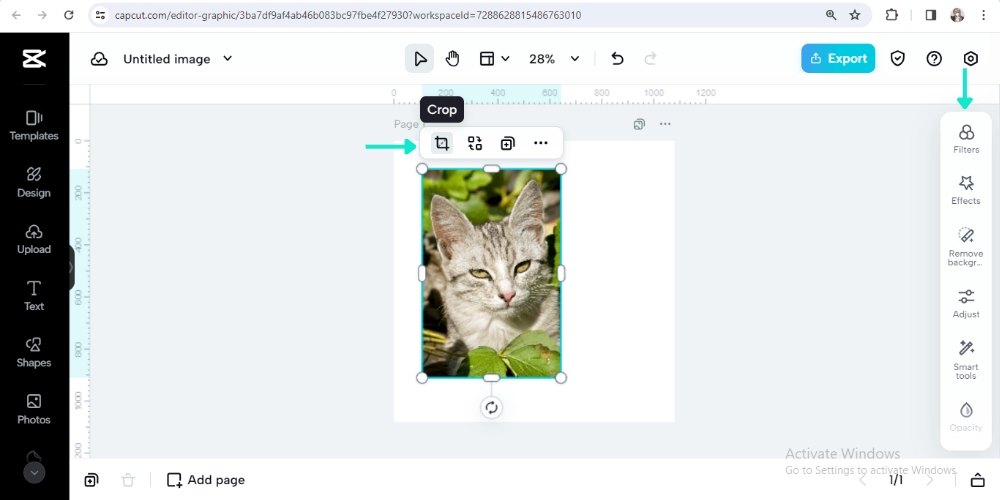Open the Shapes panel
Image resolution: width=1000 pixels, height=500 pixels.
pyautogui.click(x=34, y=353)
